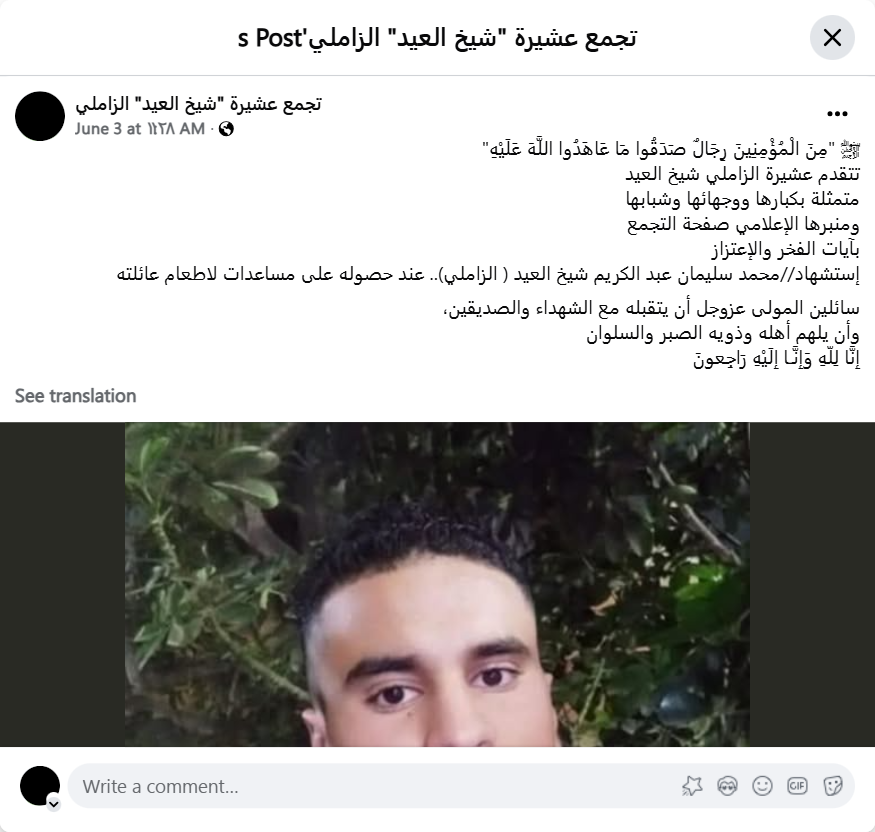Open the June 3 timestamp link
This screenshot has height=832, width=875.
(x=140, y=129)
